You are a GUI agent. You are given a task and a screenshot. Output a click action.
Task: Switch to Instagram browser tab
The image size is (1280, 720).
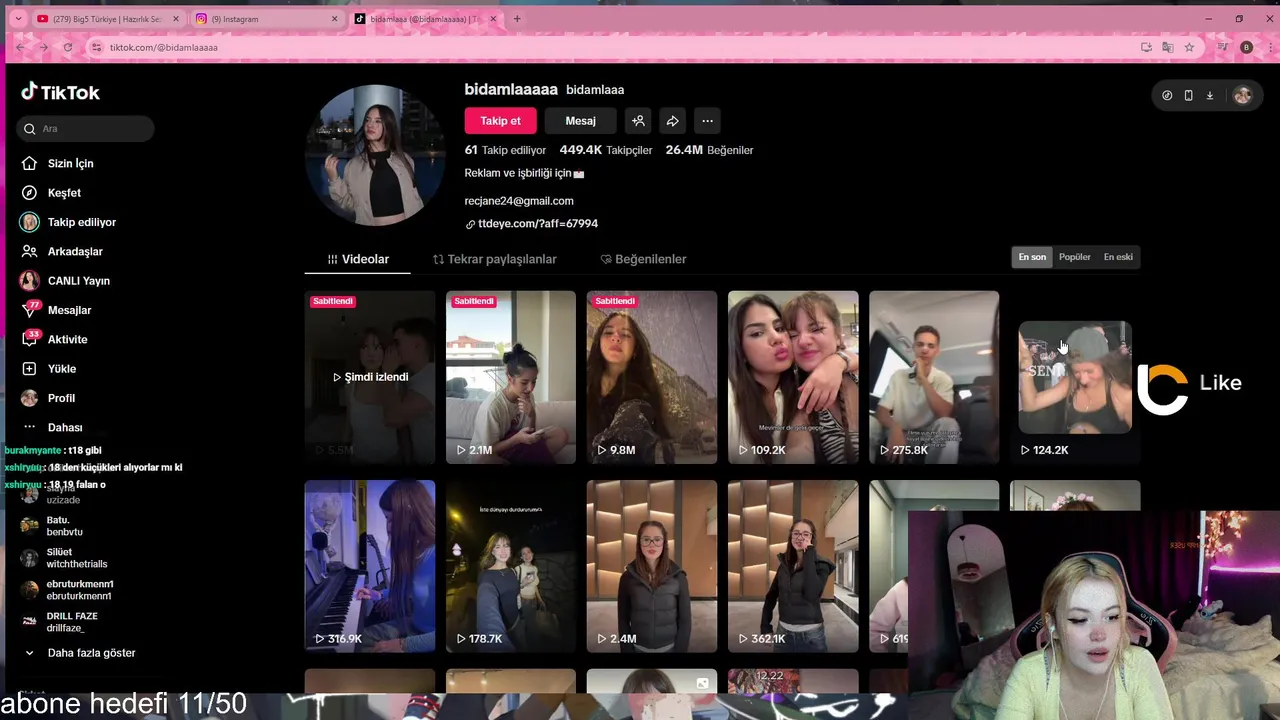pyautogui.click(x=268, y=19)
